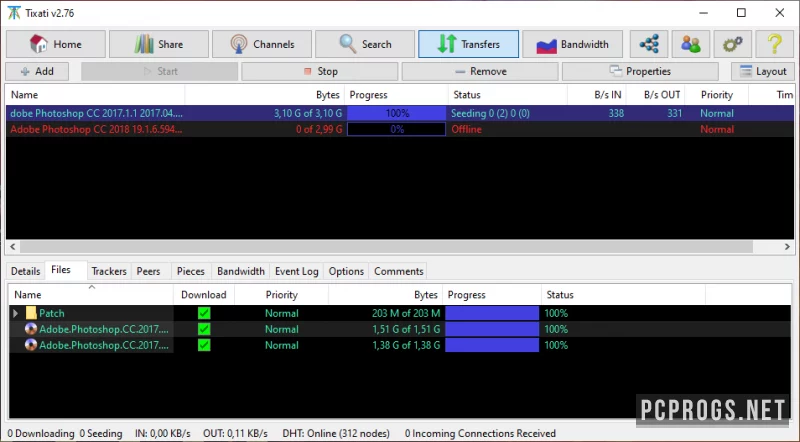Click the right arrow of horizontal scrollbar
The height and width of the screenshot is (442, 800).
[x=787, y=247]
